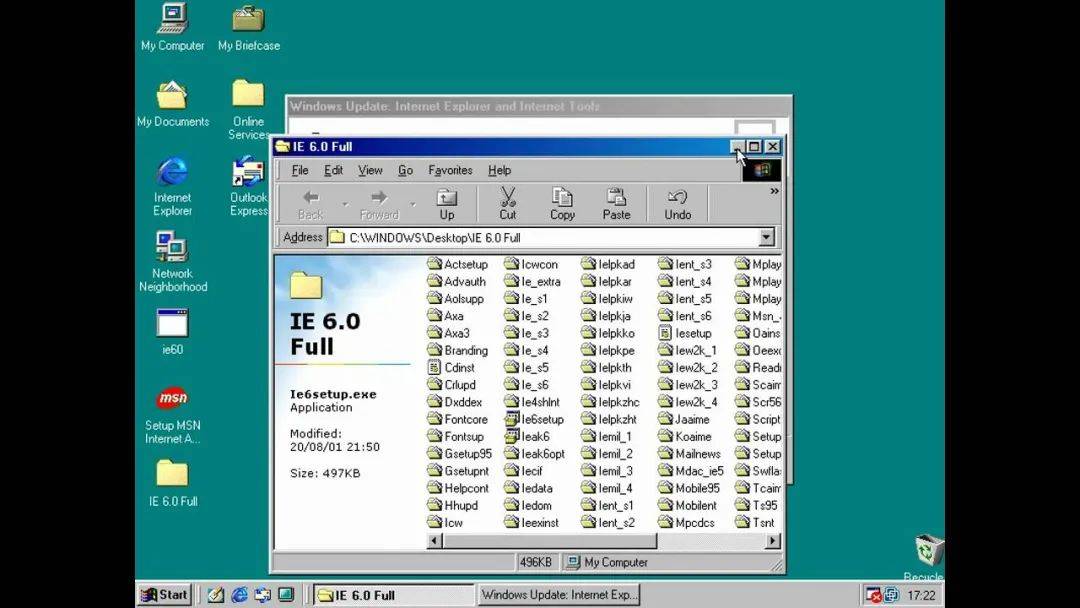The height and width of the screenshot is (608, 1080).
Task: Switch to Windows Update taskbar button
Action: pos(559,595)
